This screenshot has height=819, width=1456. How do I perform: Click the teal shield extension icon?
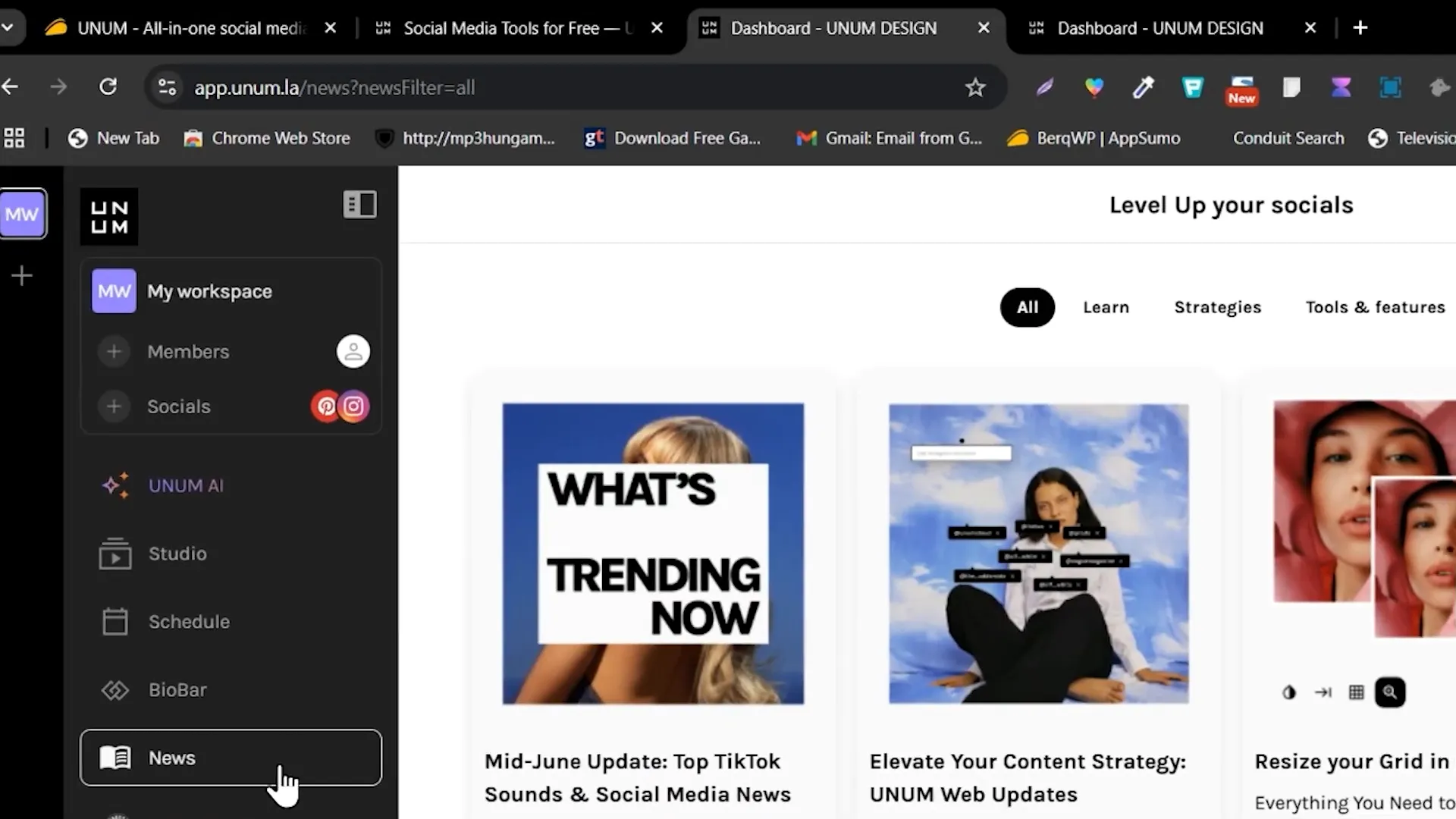point(1192,88)
